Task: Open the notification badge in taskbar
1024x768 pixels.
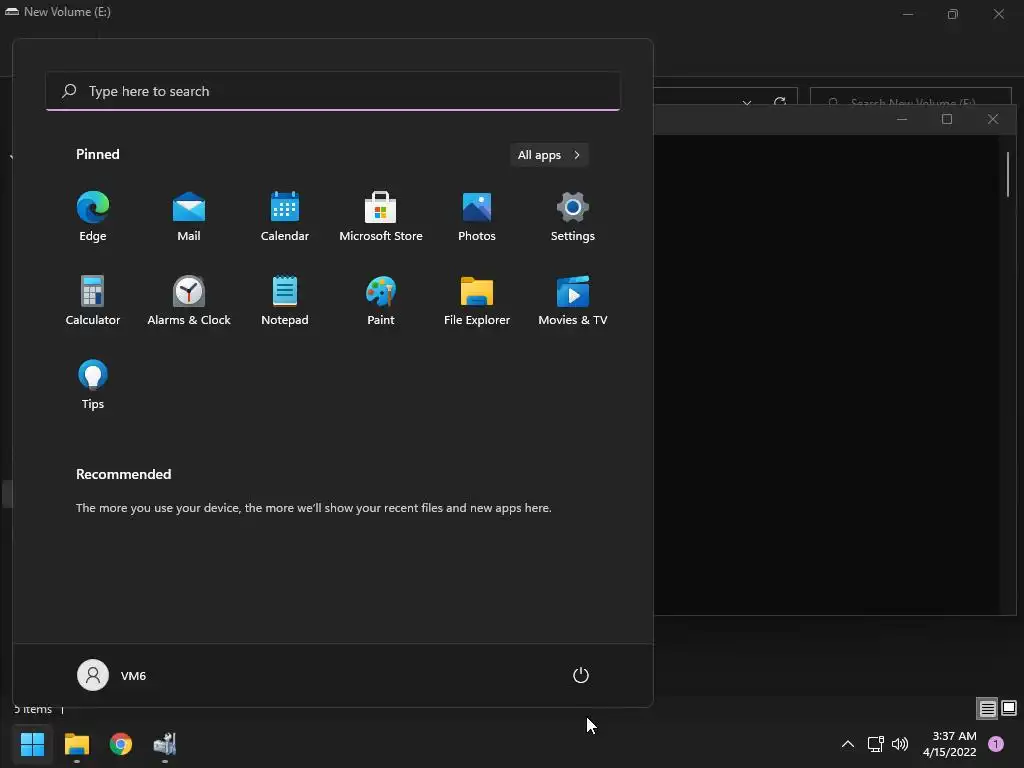Action: click(x=996, y=744)
